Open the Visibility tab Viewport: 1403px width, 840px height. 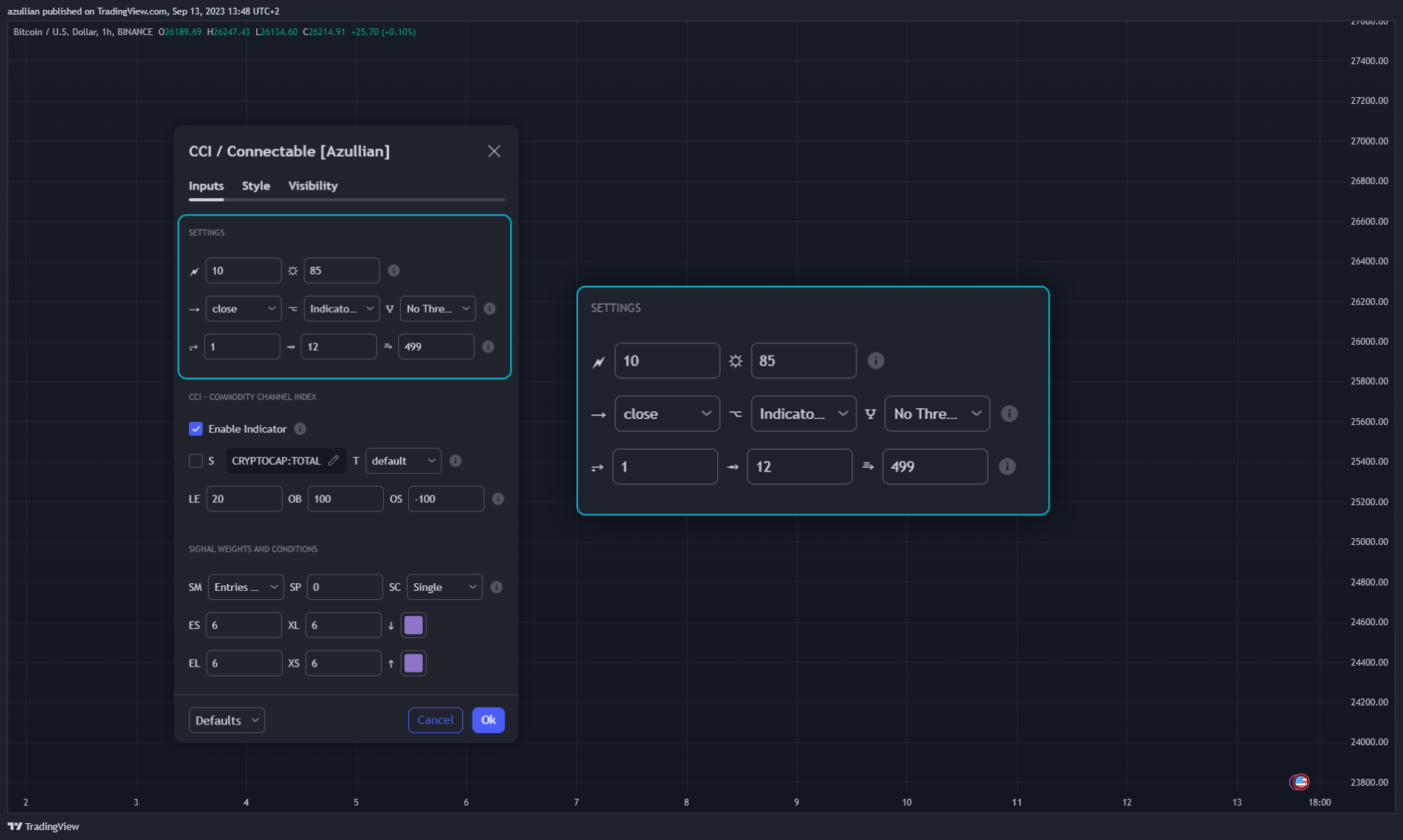click(313, 186)
